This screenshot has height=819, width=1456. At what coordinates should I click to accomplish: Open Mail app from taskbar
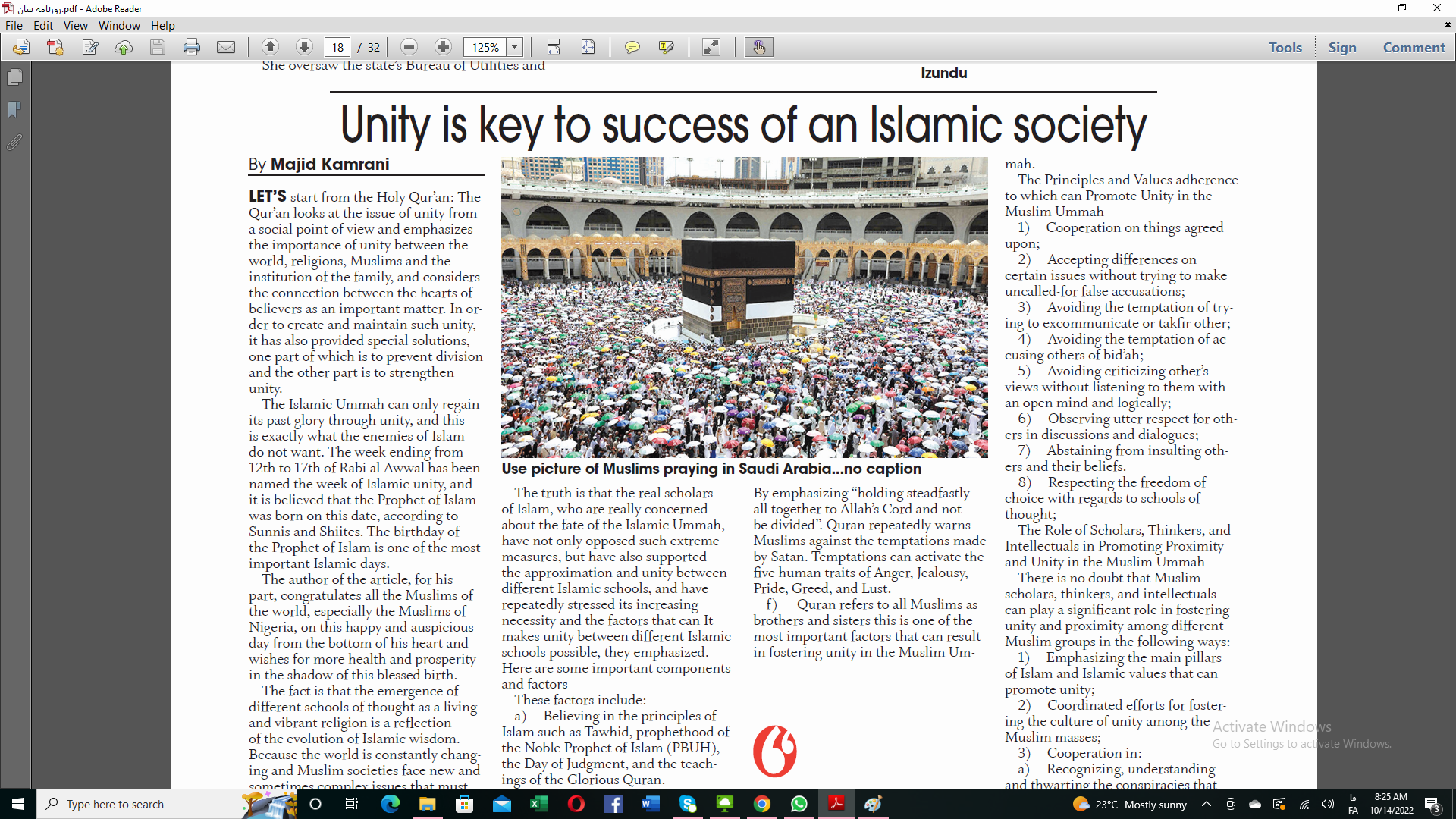point(502,804)
